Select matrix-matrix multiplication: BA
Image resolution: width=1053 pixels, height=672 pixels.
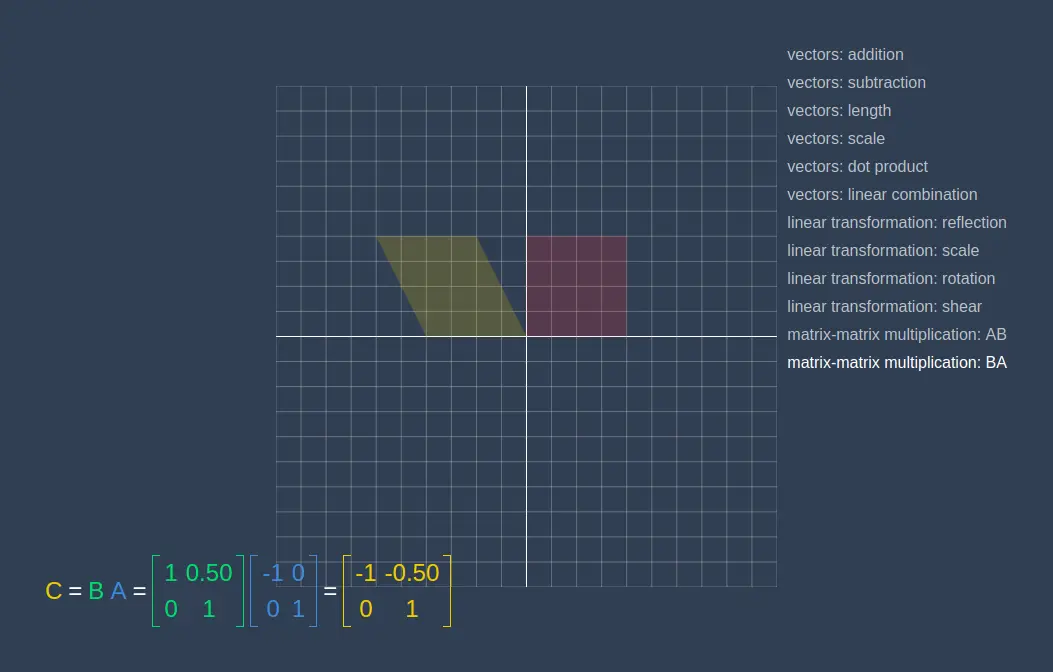coord(897,363)
